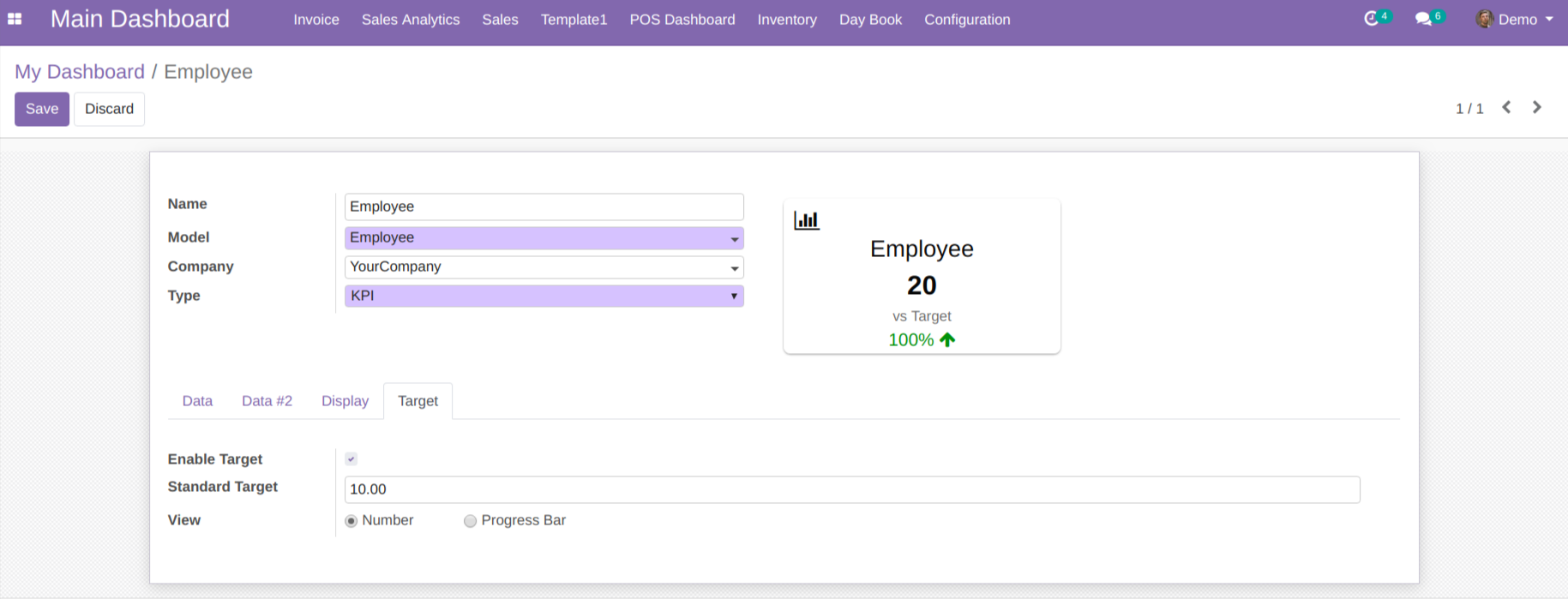Click the Discard button
The image size is (1568, 599).
point(109,109)
